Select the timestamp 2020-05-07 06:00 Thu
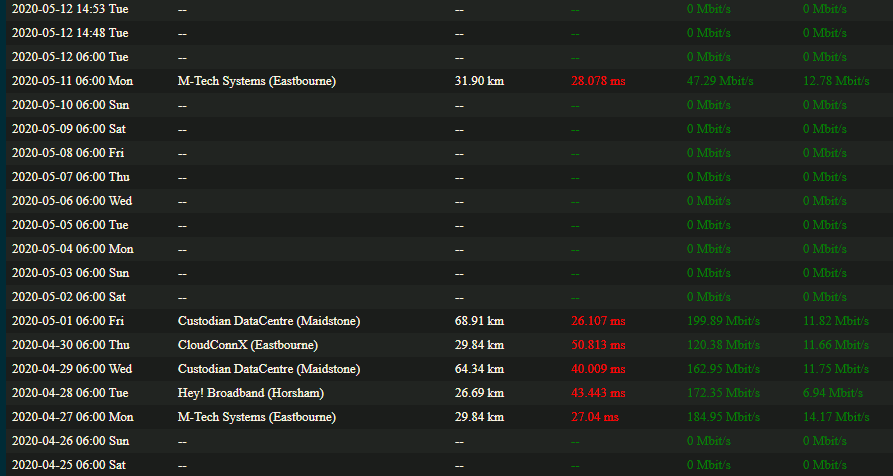 coord(71,177)
